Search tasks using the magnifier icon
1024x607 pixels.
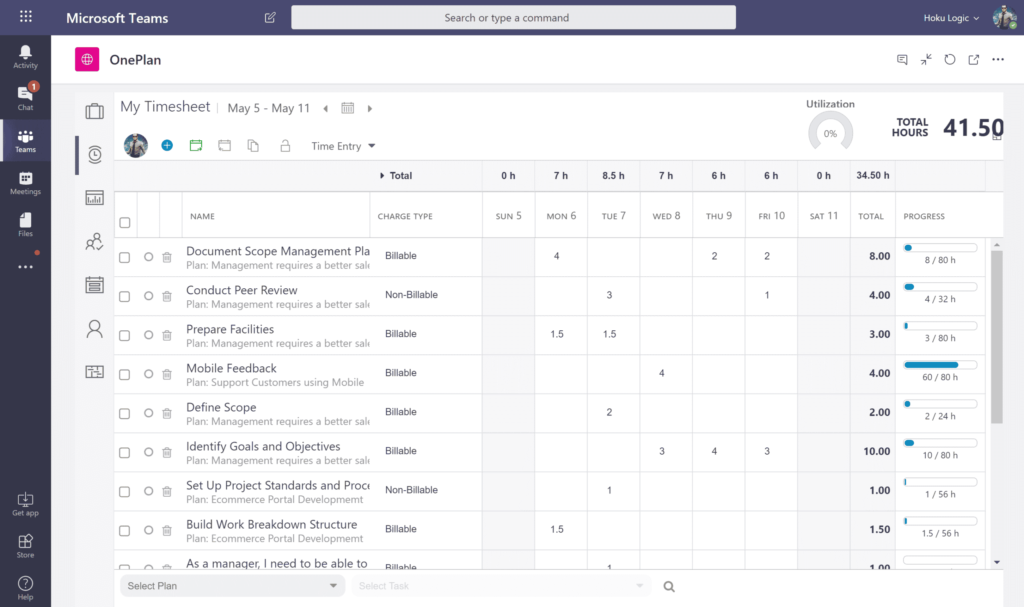(x=669, y=587)
